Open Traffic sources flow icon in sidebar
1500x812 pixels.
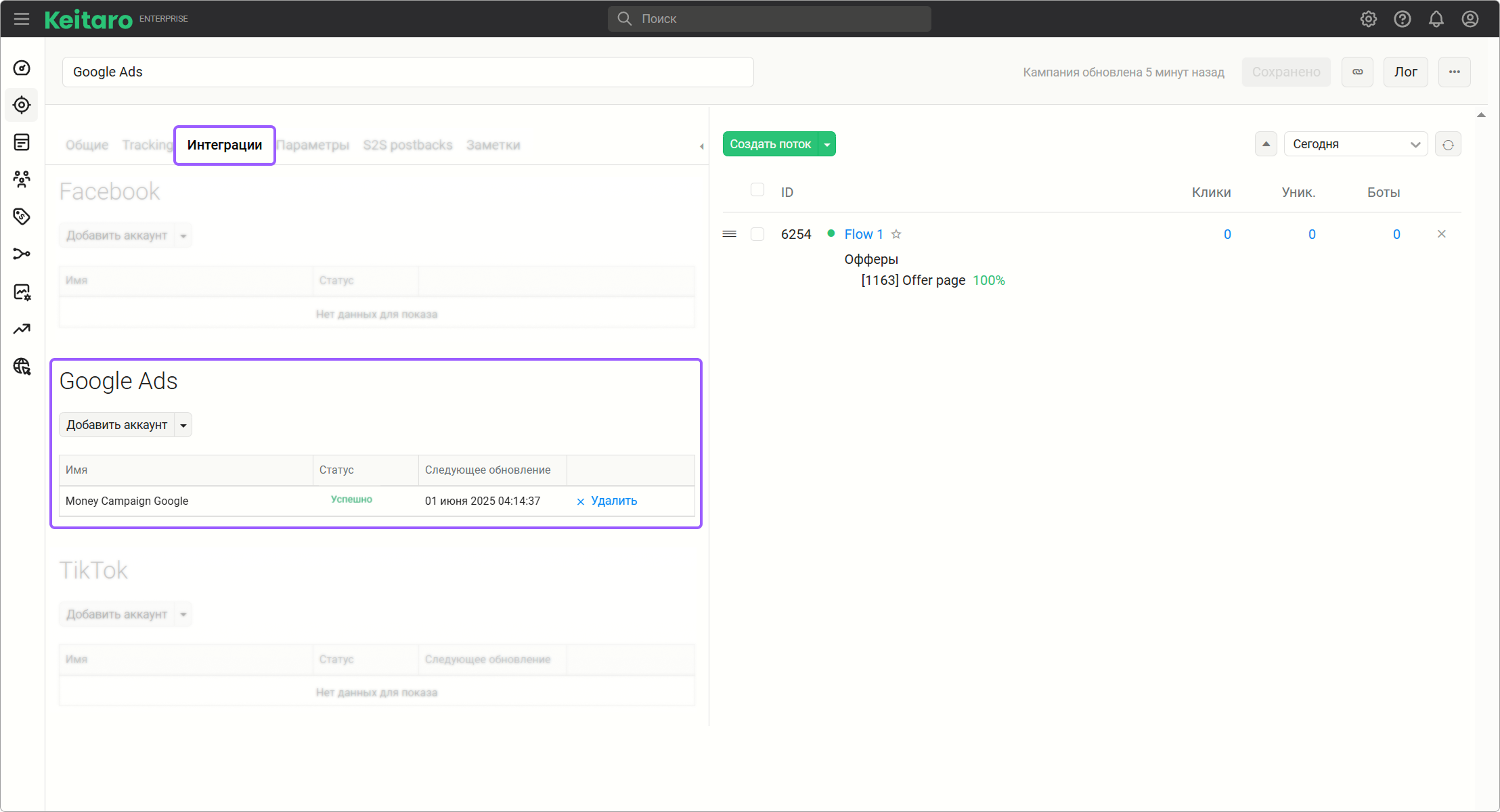pyautogui.click(x=22, y=254)
